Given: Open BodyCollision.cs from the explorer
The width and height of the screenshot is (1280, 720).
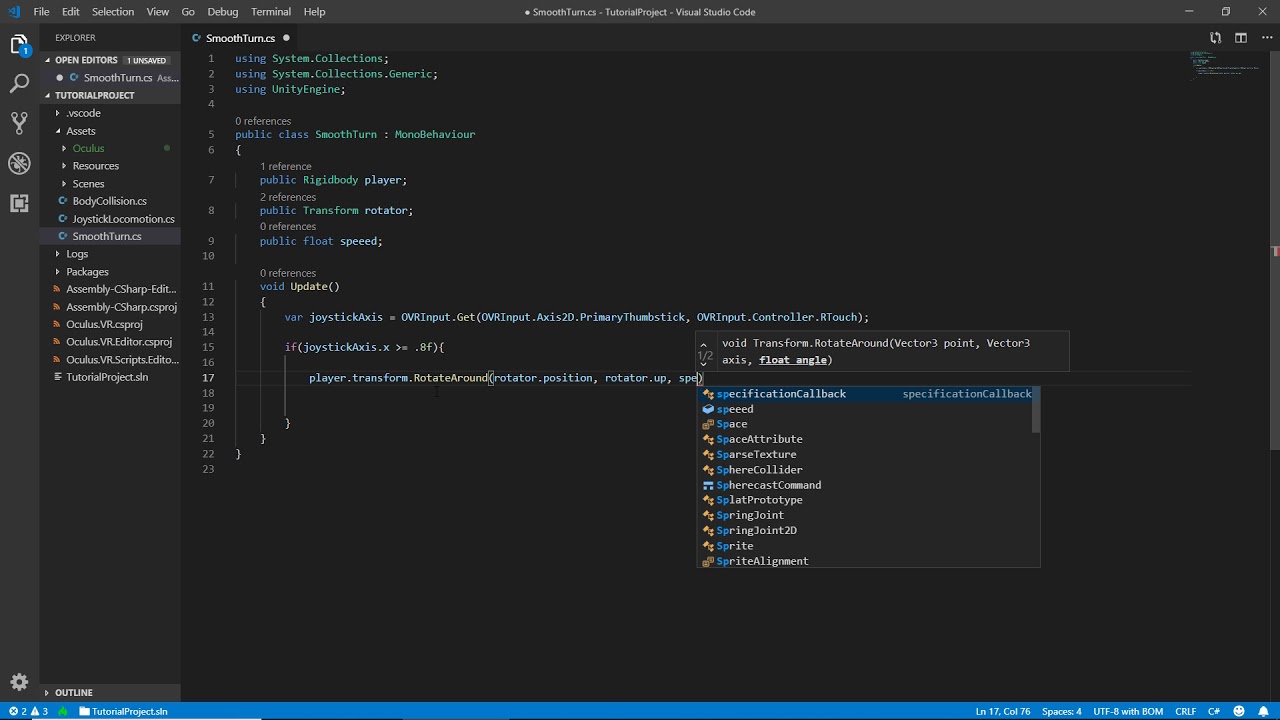Looking at the screenshot, I should 110,201.
